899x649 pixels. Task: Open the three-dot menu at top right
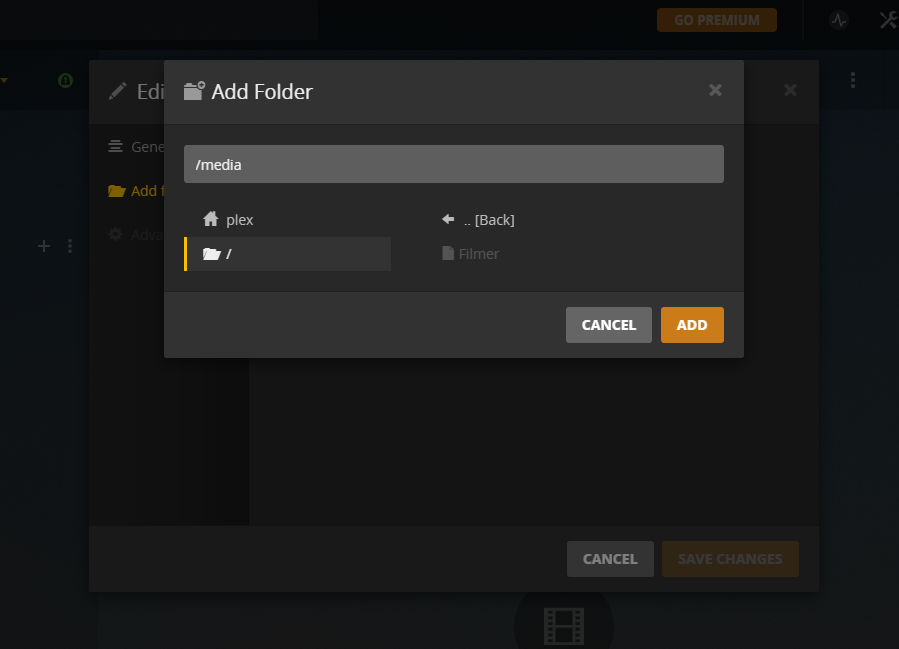[x=853, y=80]
